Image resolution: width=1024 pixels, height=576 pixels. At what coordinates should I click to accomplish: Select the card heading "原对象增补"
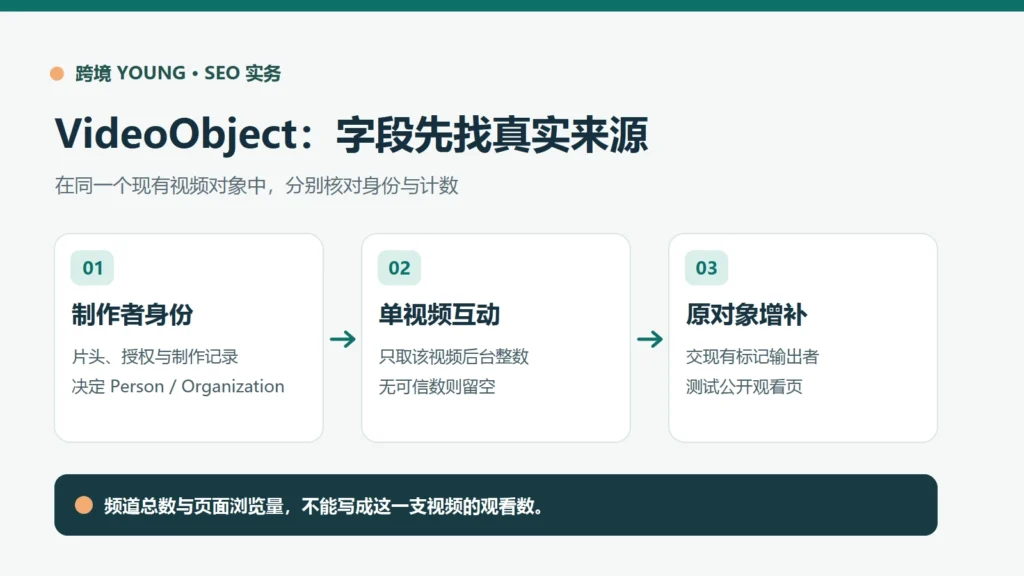click(x=746, y=315)
